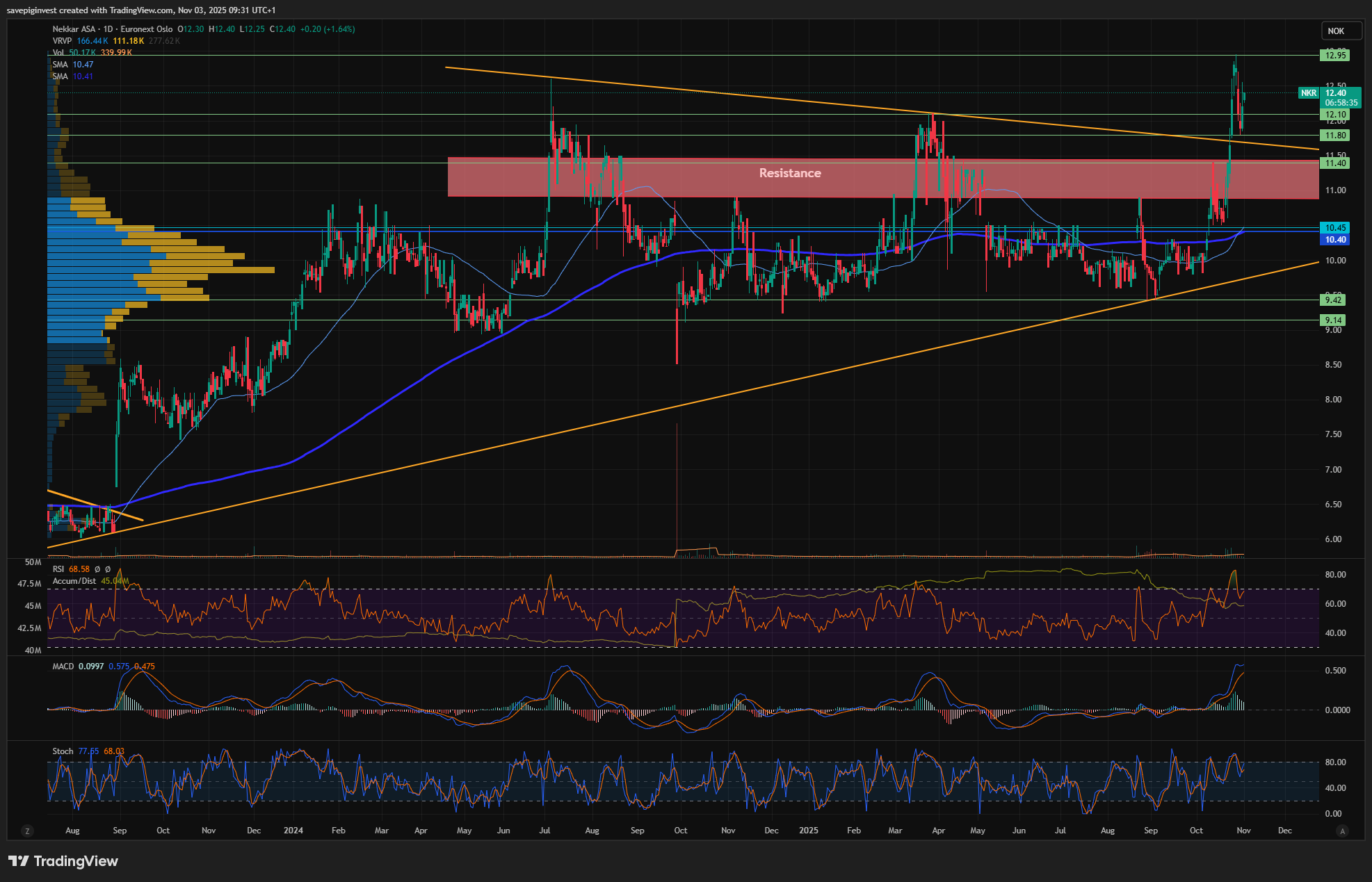Click the RSI indicator legend
Image resolution: width=1372 pixels, height=882 pixels.
59,569
